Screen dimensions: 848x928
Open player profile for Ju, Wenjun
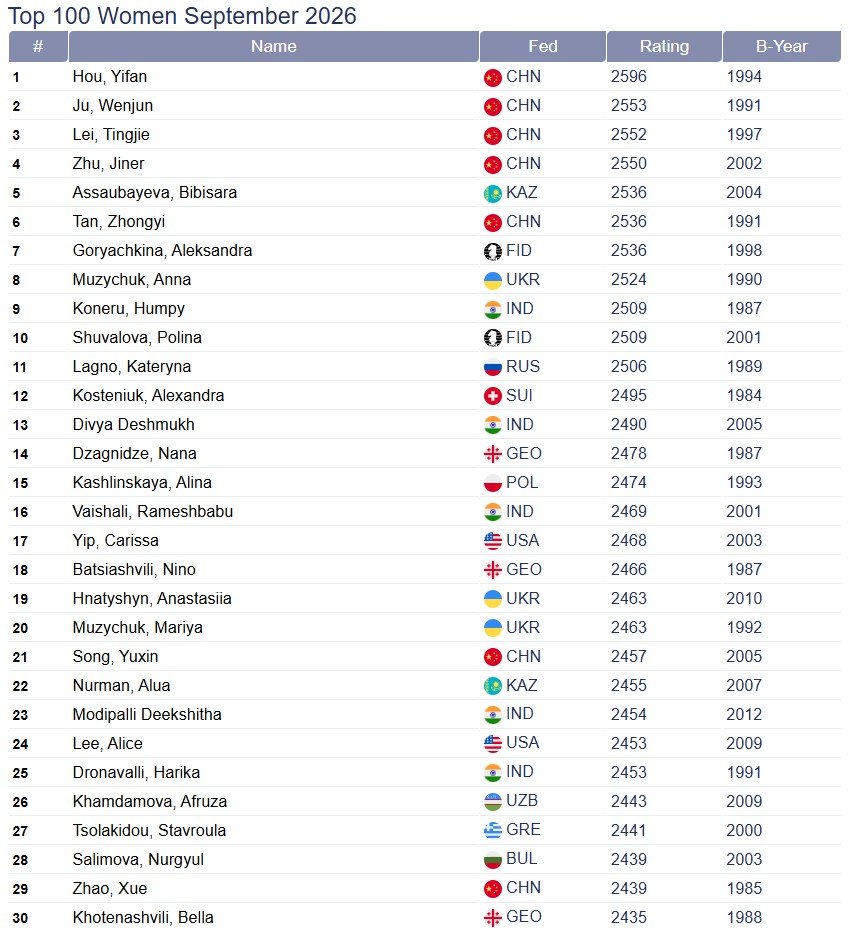[112, 106]
